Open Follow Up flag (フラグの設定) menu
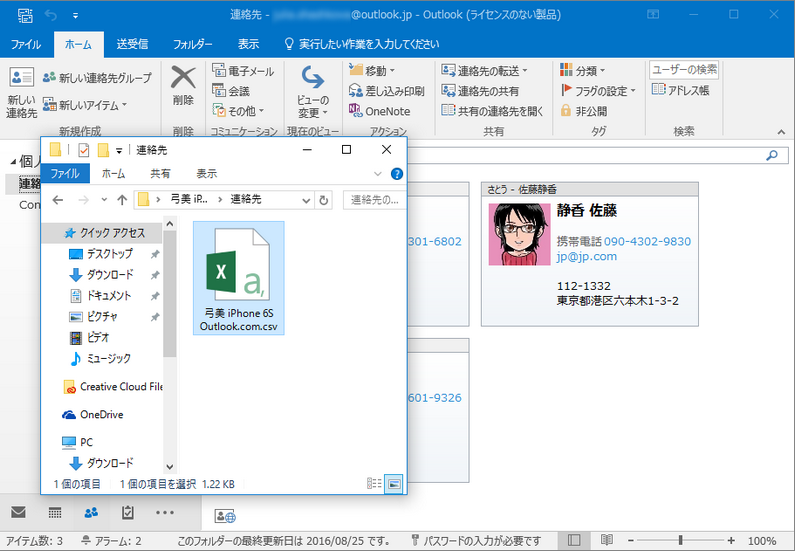The width and height of the screenshot is (795, 551). [598, 91]
